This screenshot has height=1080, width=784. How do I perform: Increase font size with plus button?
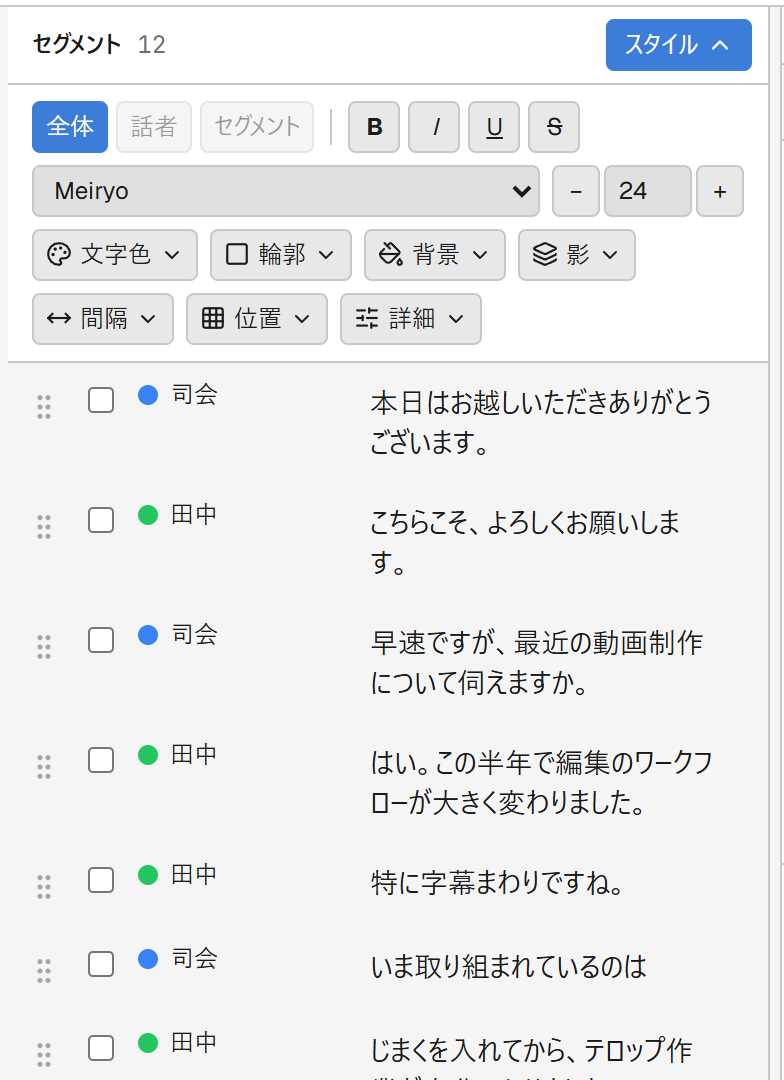[x=720, y=191]
